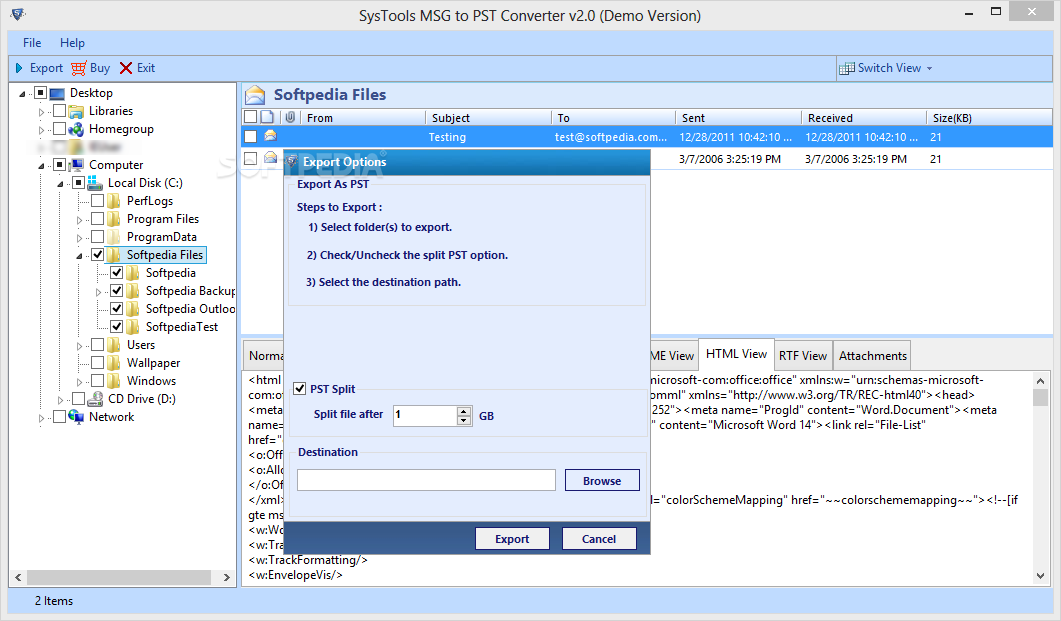This screenshot has width=1061, height=621.
Task: Uncheck the Softpedia subfolder checkbox
Action: click(116, 273)
